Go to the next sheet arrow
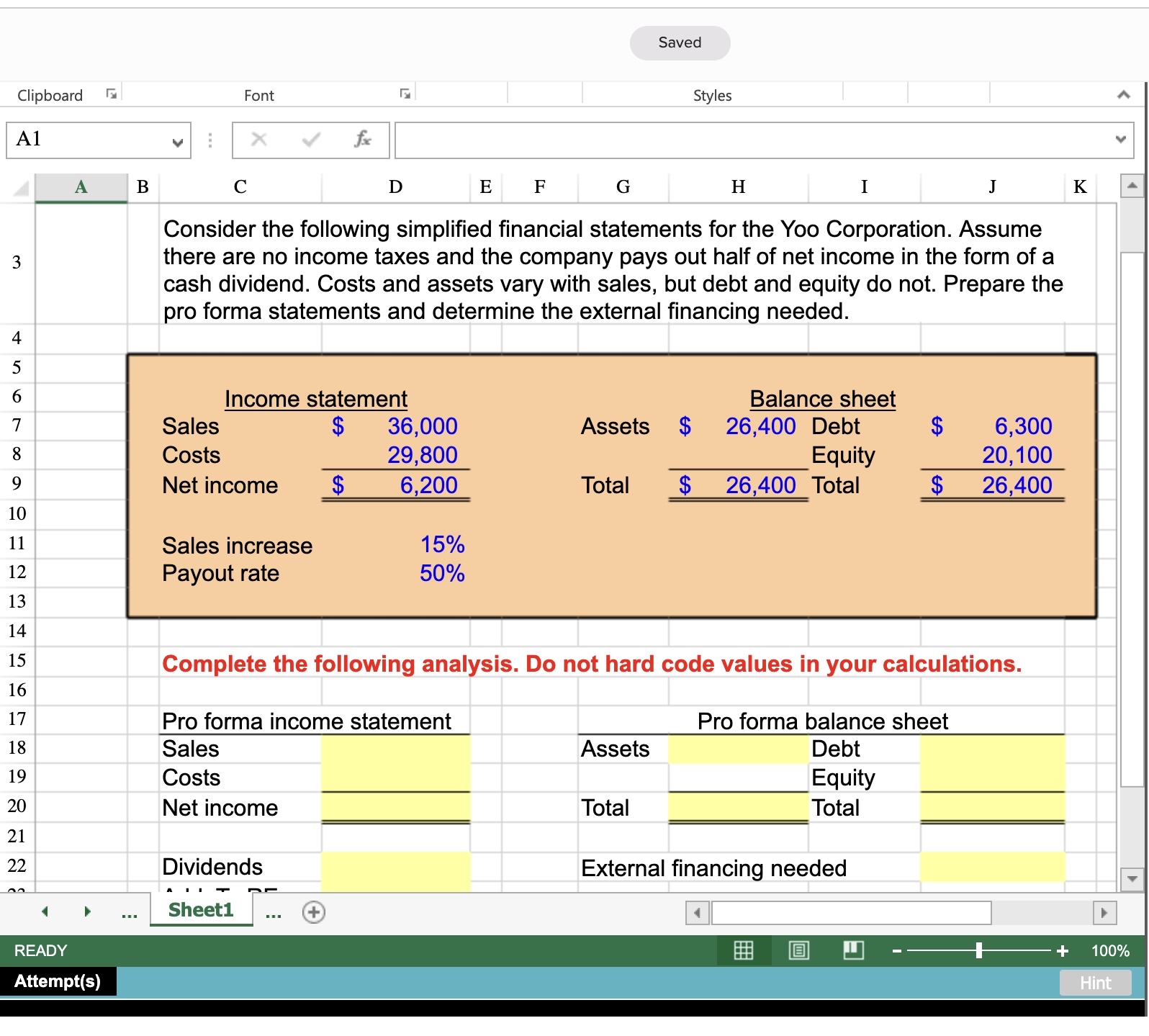Screen dimensions: 1149x1036 point(87,911)
